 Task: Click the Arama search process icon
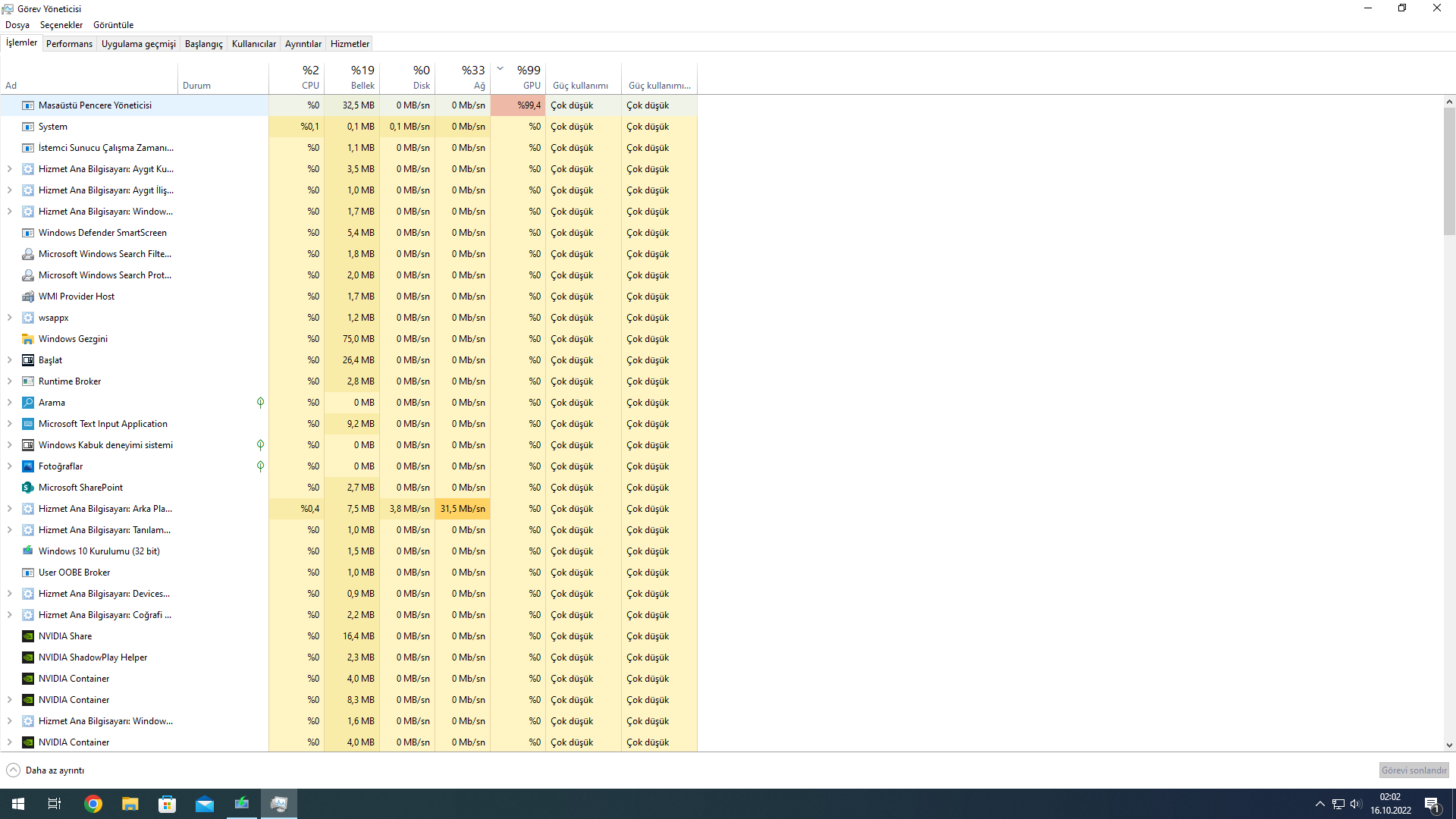(x=28, y=403)
